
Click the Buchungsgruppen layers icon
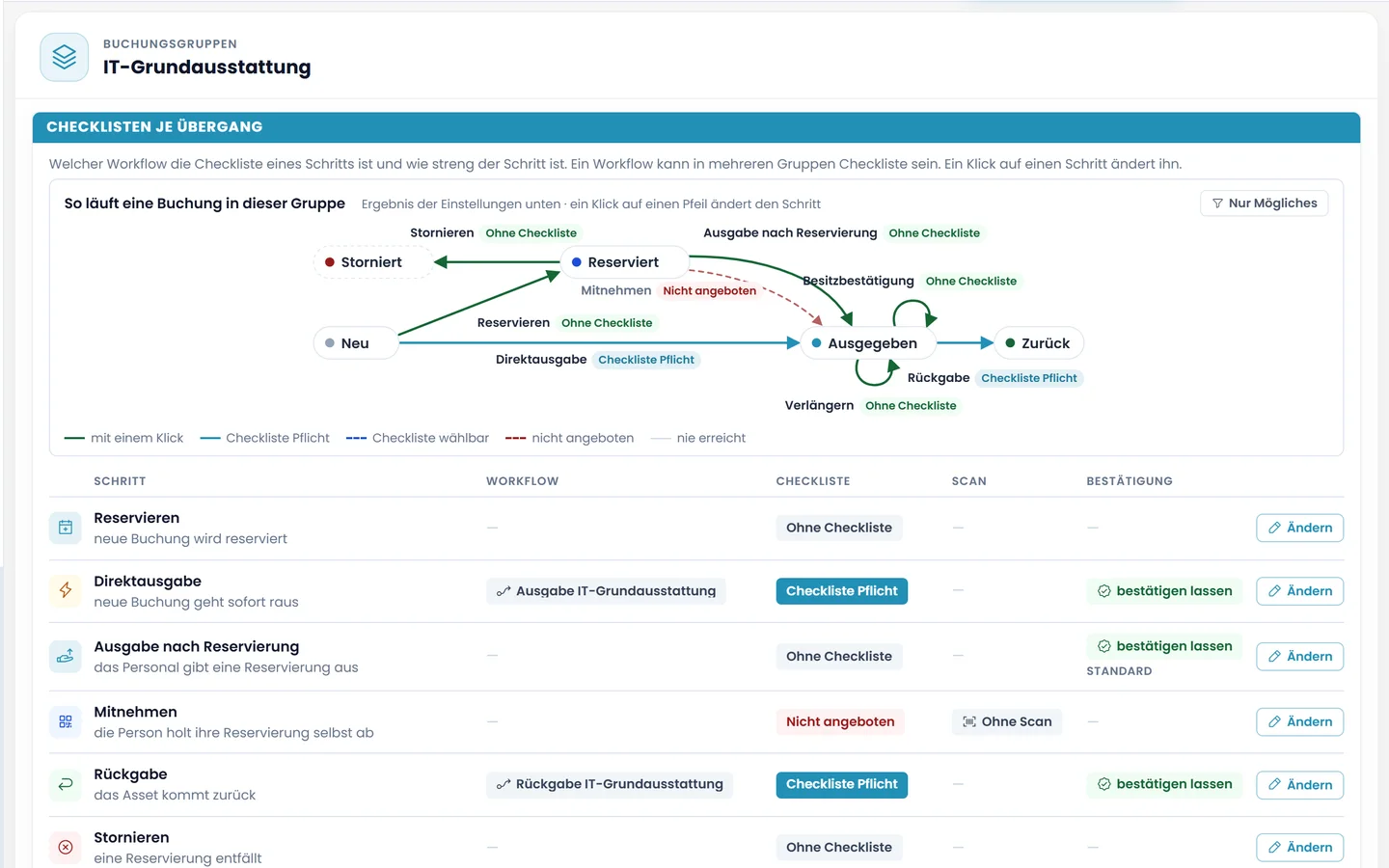[x=65, y=57]
